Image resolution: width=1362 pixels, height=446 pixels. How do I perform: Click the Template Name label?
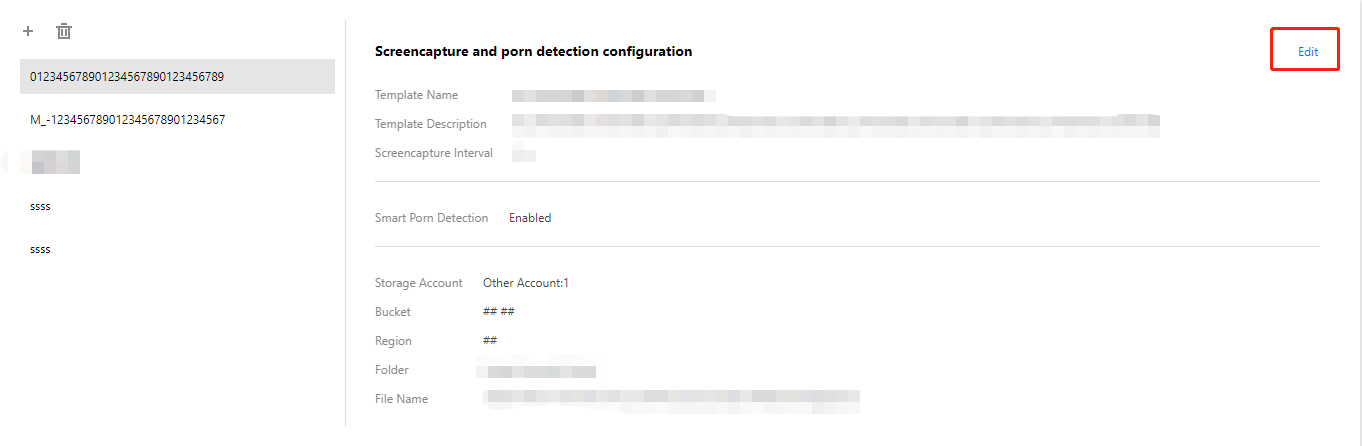(x=416, y=95)
